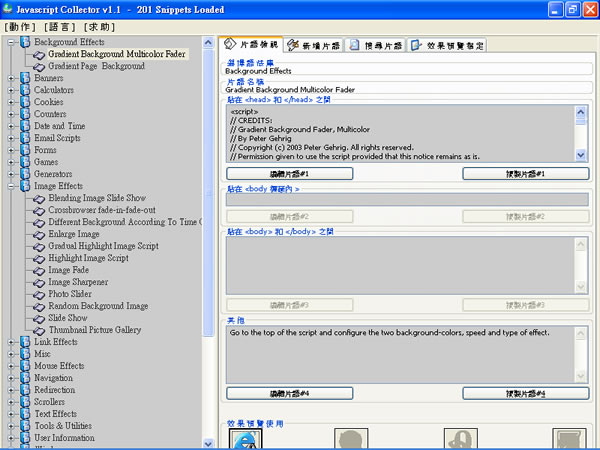The image size is (600, 450).
Task: Click the snippet icon beside Image Fade
Action: tap(39, 270)
